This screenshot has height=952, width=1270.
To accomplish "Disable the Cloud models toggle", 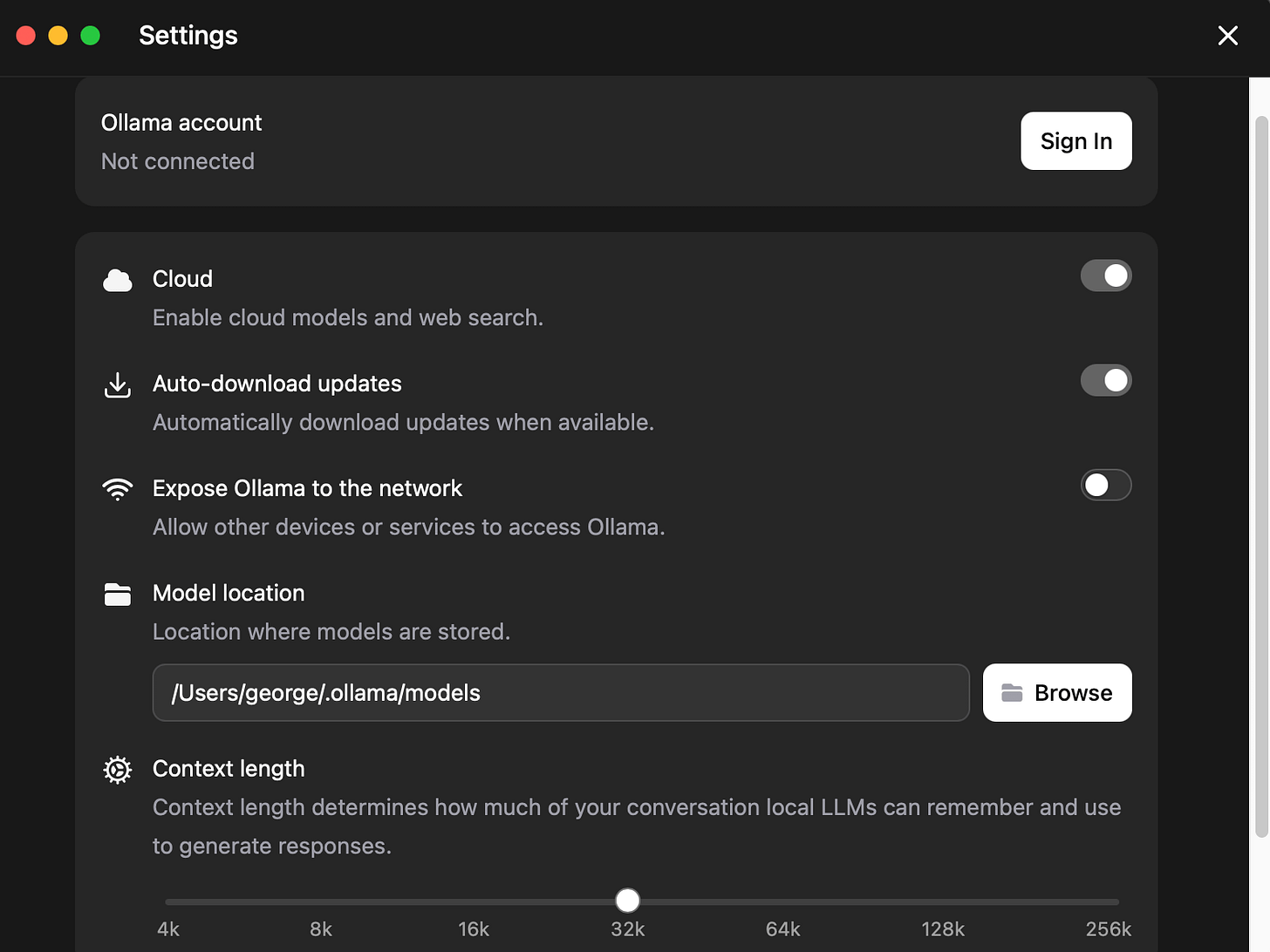I will pyautogui.click(x=1105, y=276).
